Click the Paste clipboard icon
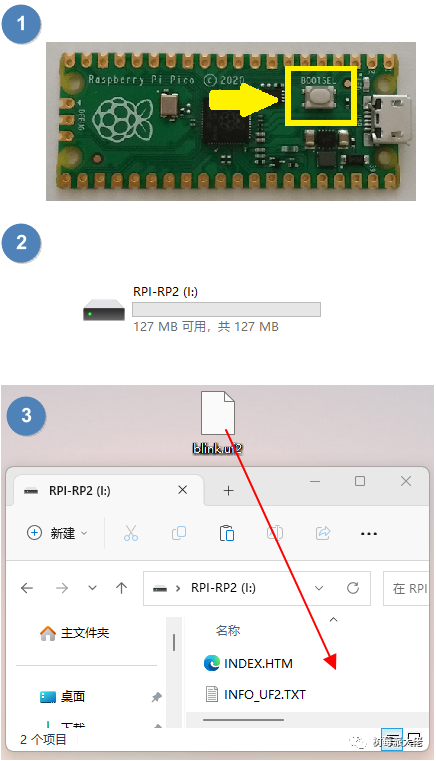 point(227,533)
